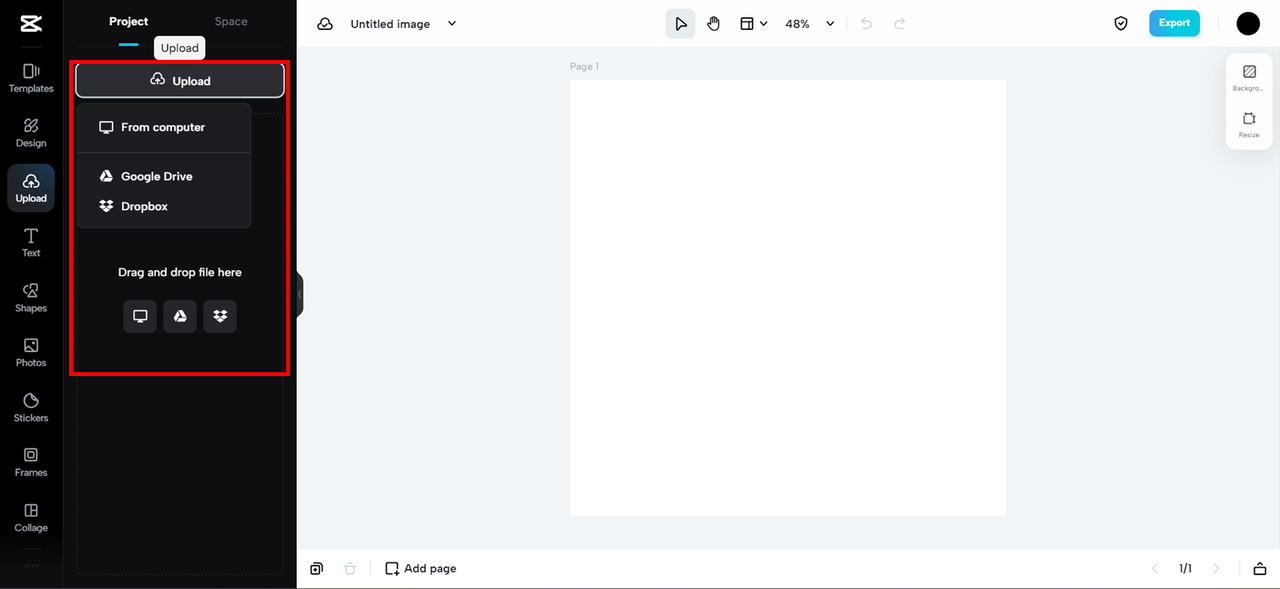The height and width of the screenshot is (589, 1280).
Task: Click the cloud save status icon
Action: click(325, 24)
